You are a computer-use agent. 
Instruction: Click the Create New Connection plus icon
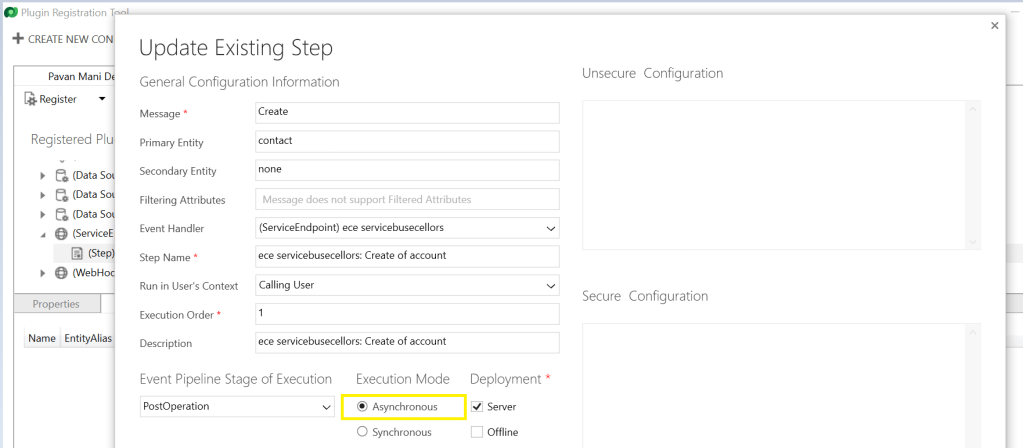point(17,39)
